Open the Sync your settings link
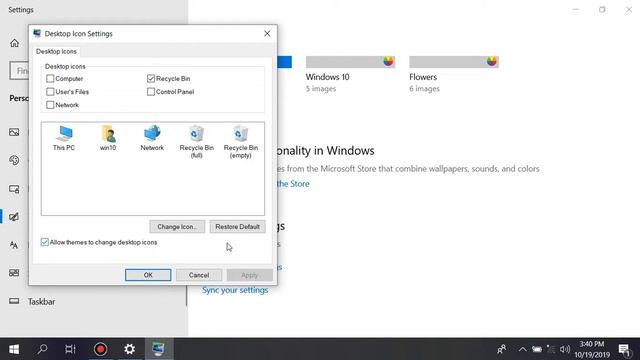This screenshot has height=360, width=640. pos(235,290)
